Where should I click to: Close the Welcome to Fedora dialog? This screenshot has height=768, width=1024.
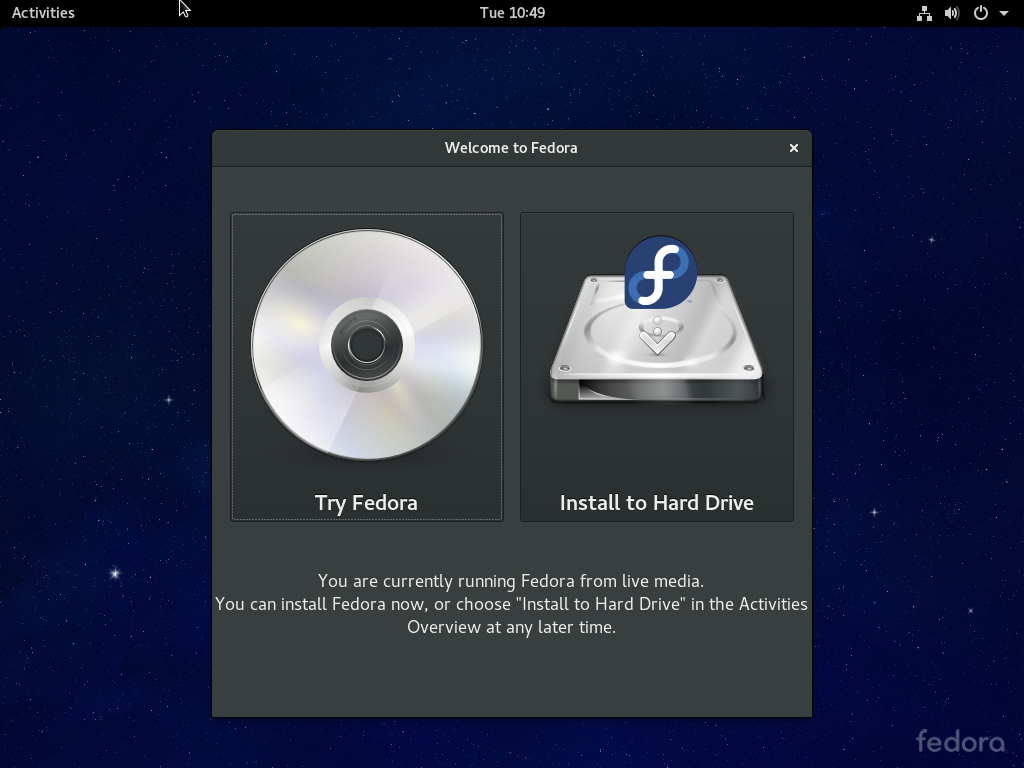(794, 148)
